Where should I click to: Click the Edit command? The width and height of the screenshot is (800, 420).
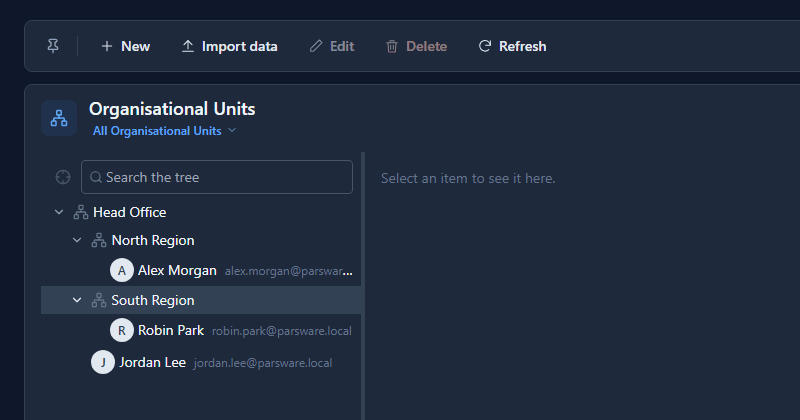(332, 46)
